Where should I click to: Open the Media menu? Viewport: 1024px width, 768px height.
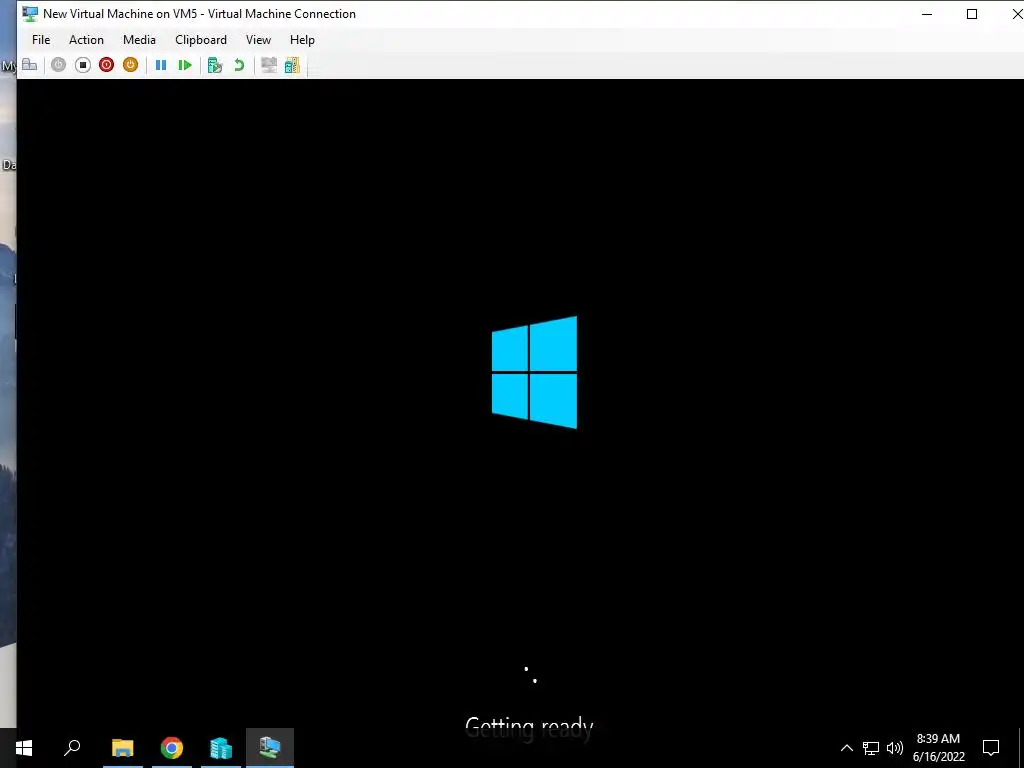click(x=139, y=40)
